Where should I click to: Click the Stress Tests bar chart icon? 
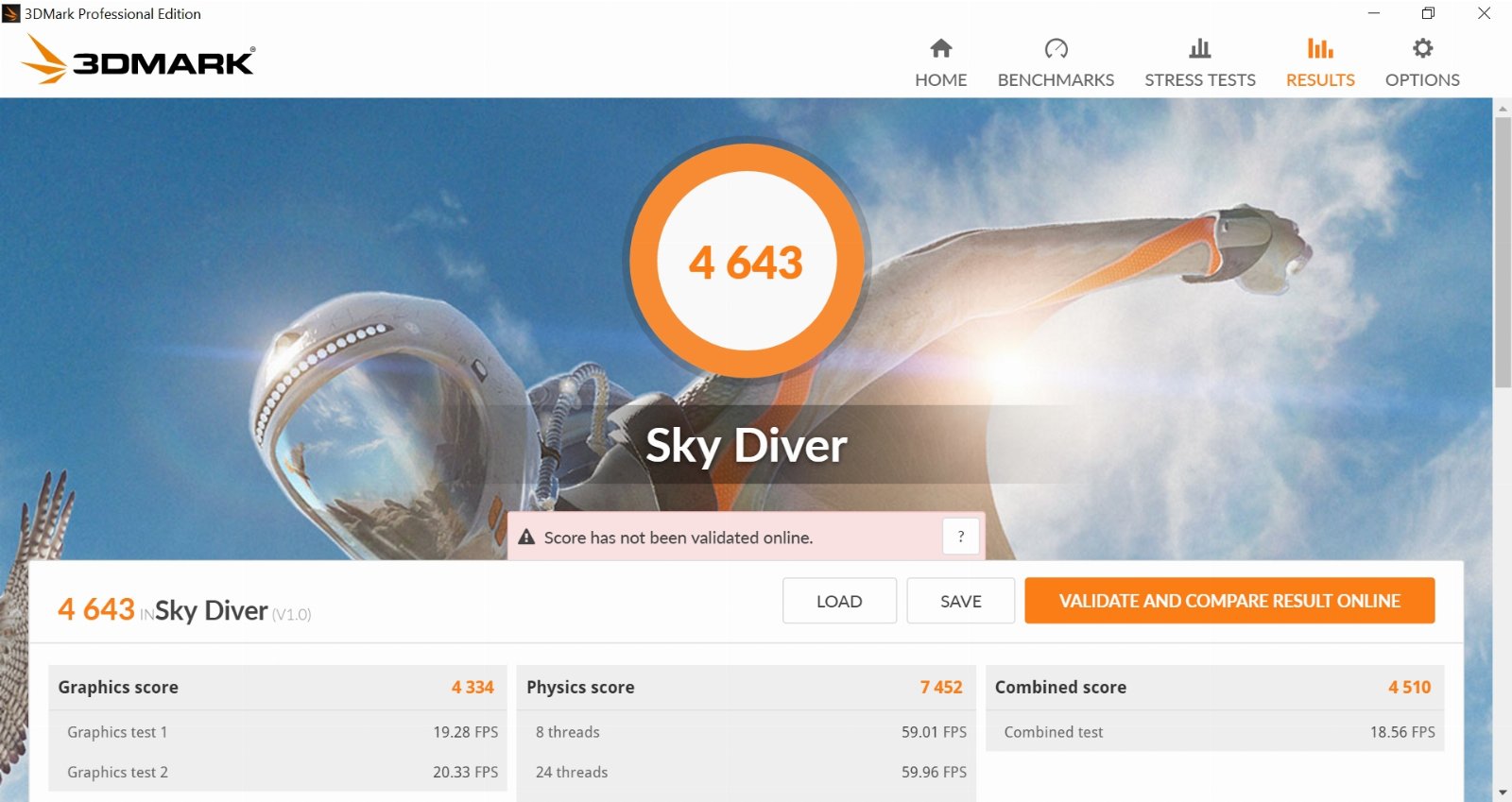point(1200,48)
